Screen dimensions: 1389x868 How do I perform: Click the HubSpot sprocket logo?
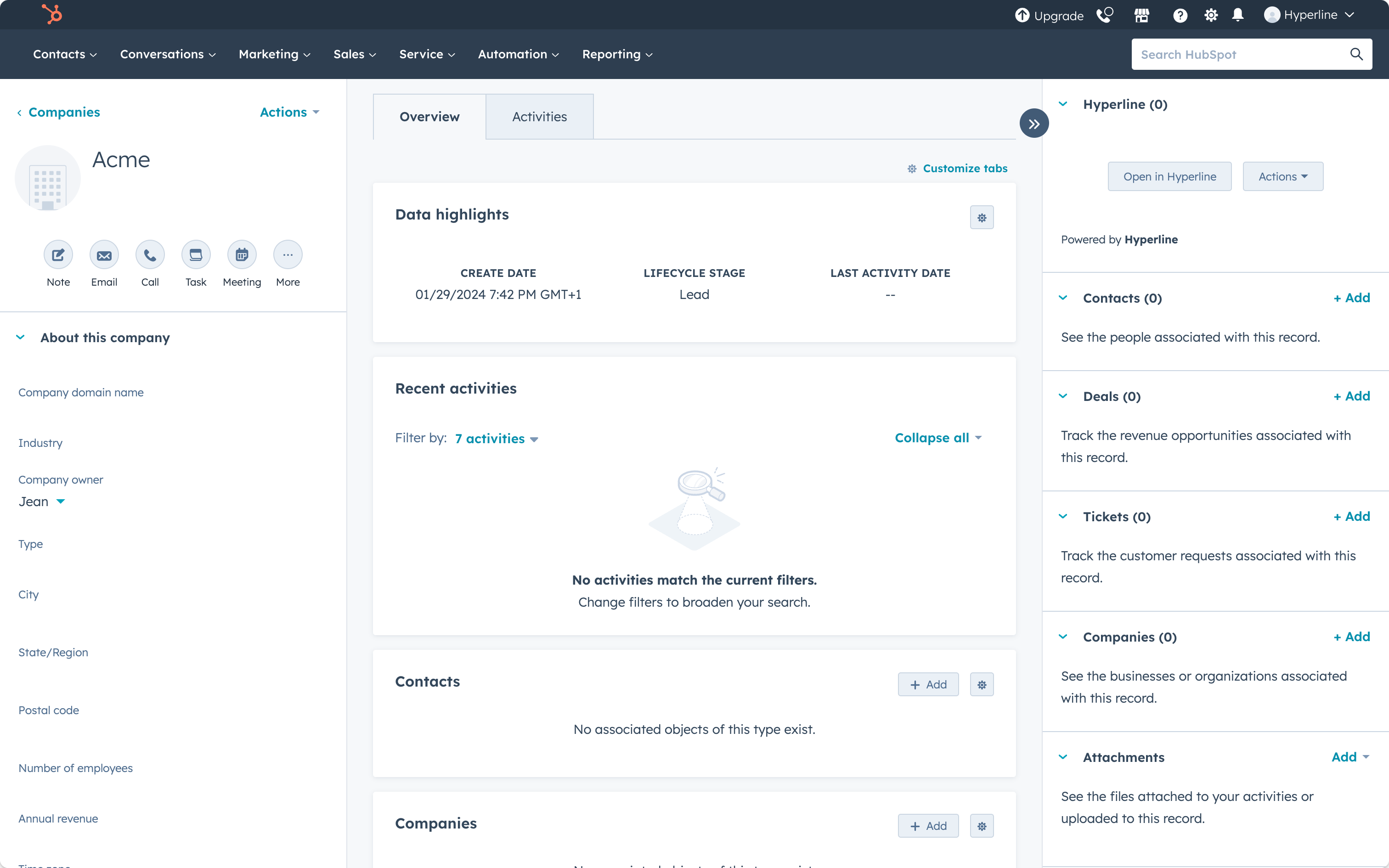[52, 14]
